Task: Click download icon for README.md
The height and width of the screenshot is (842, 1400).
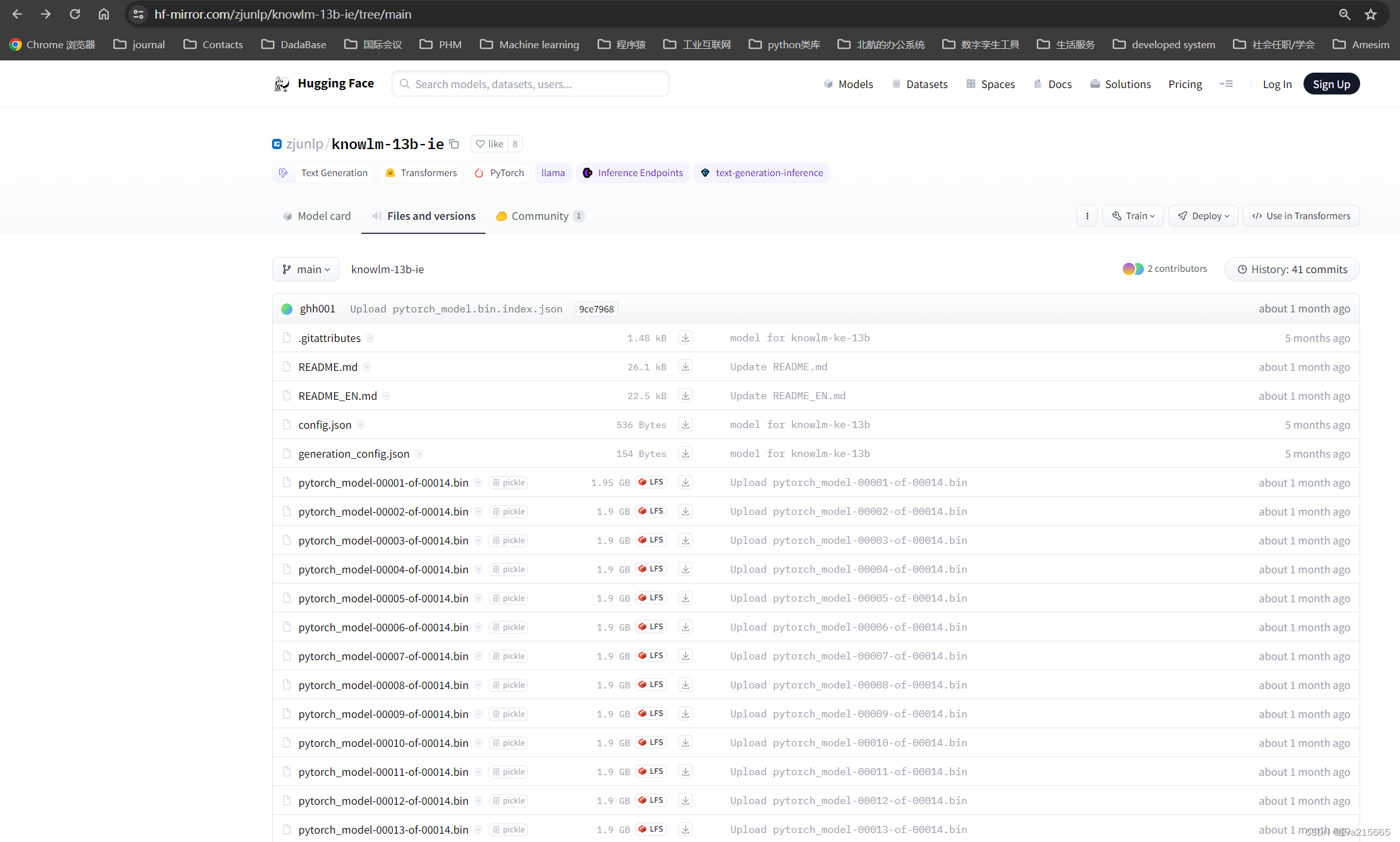Action: coord(686,366)
